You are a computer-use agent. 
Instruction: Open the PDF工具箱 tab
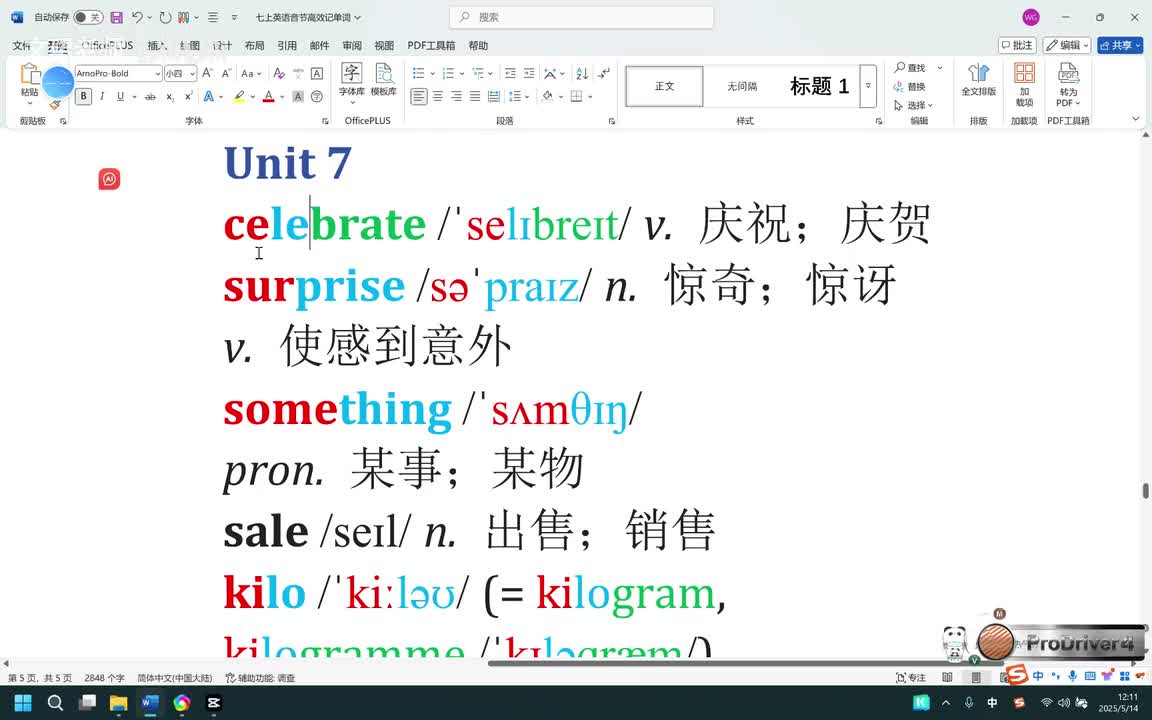(431, 46)
